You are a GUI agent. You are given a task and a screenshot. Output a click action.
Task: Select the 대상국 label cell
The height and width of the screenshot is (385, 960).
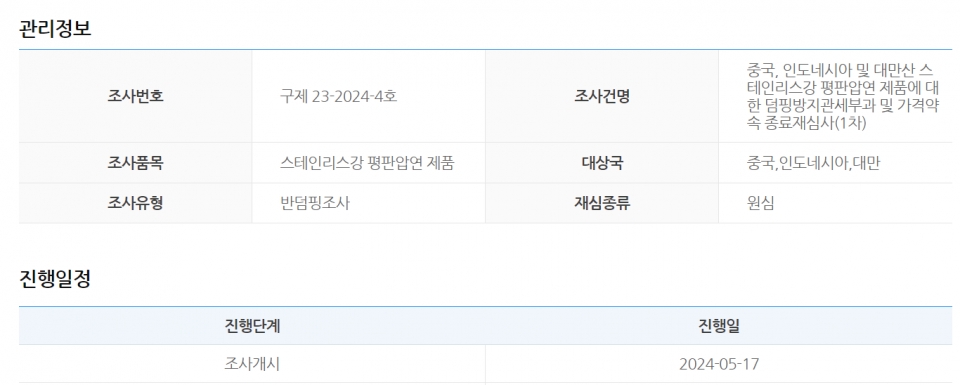tap(602, 163)
